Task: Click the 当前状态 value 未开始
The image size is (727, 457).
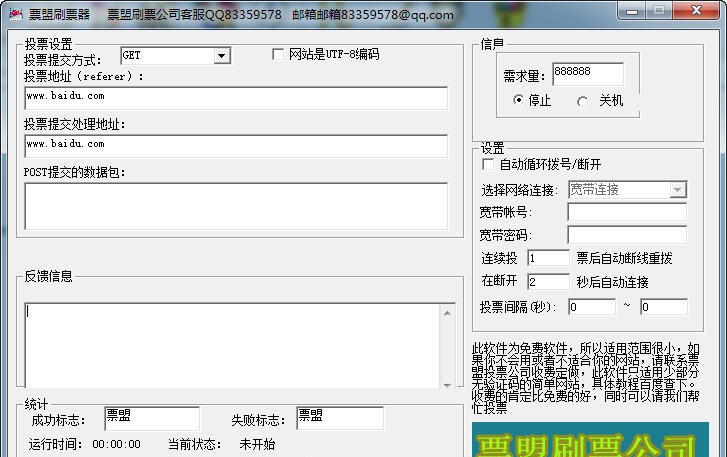Action: click(257, 444)
